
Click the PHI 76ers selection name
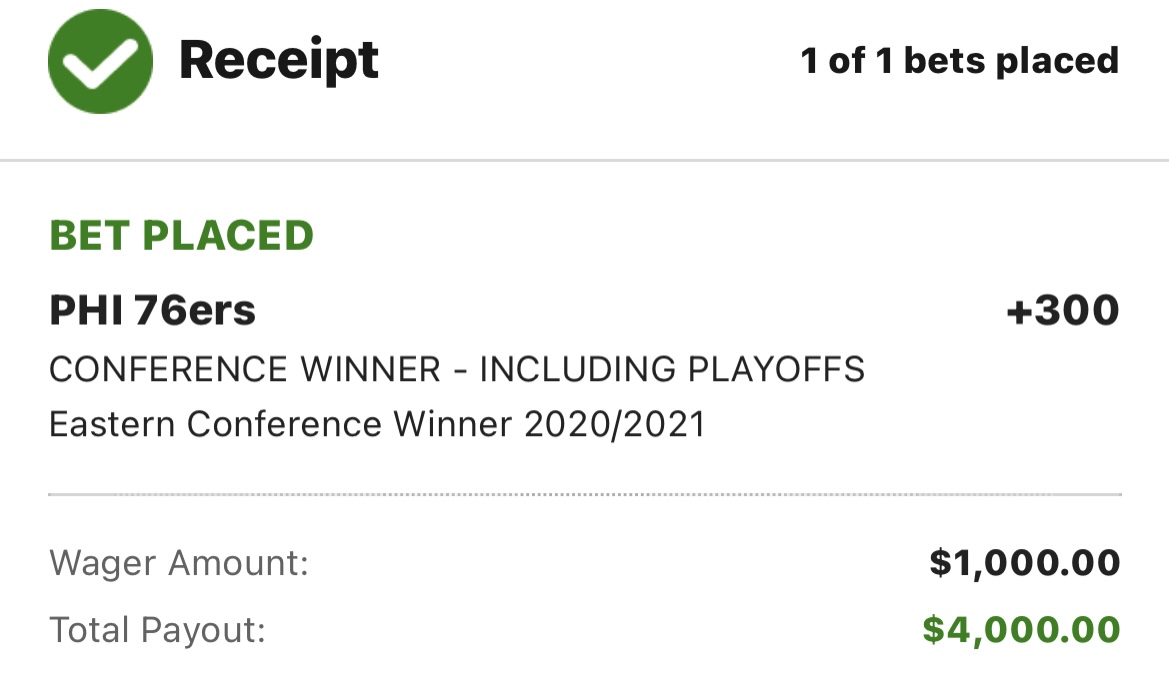152,311
